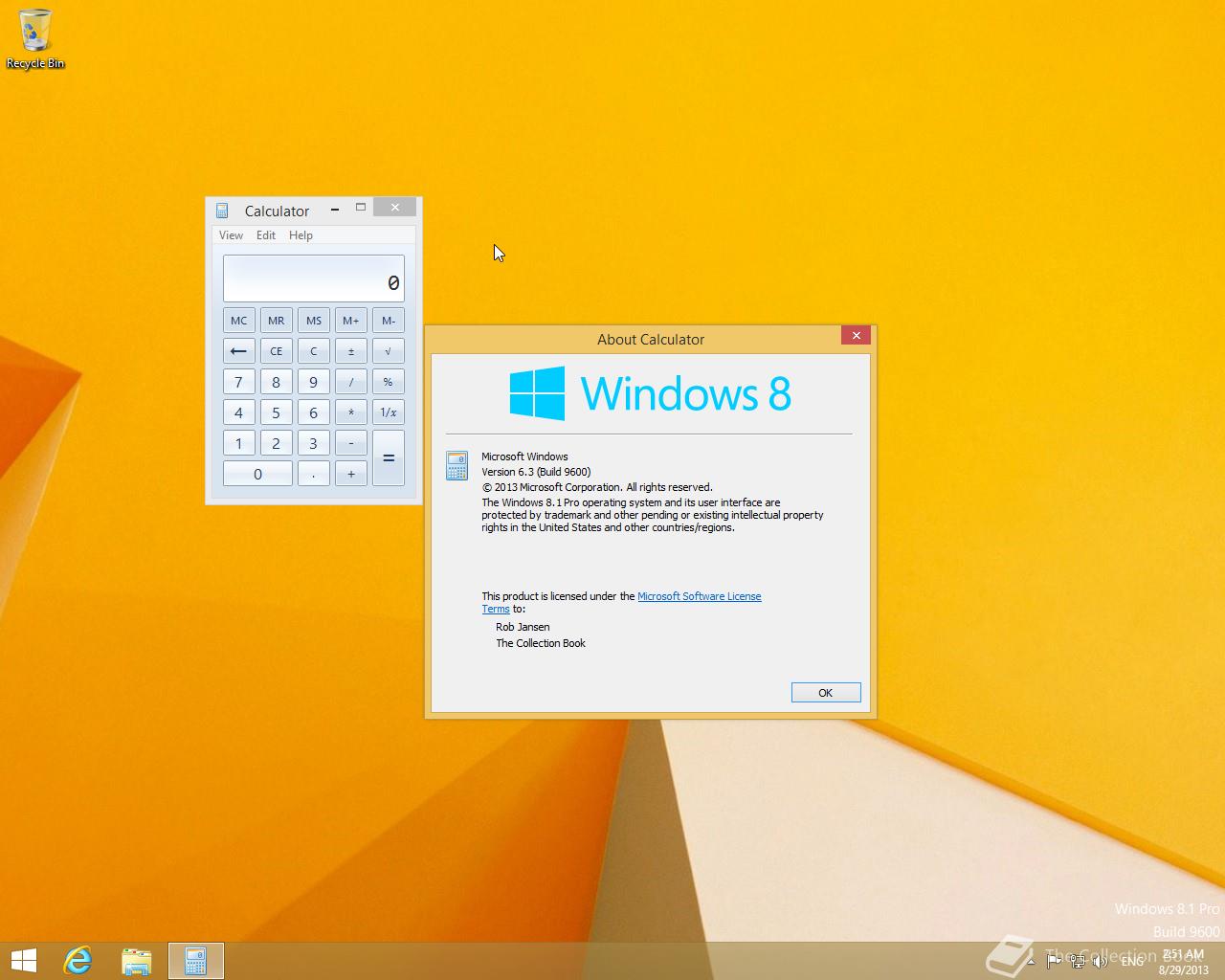Launch Internet Explorer from the taskbar
The height and width of the screenshot is (980, 1225).
pyautogui.click(x=78, y=961)
